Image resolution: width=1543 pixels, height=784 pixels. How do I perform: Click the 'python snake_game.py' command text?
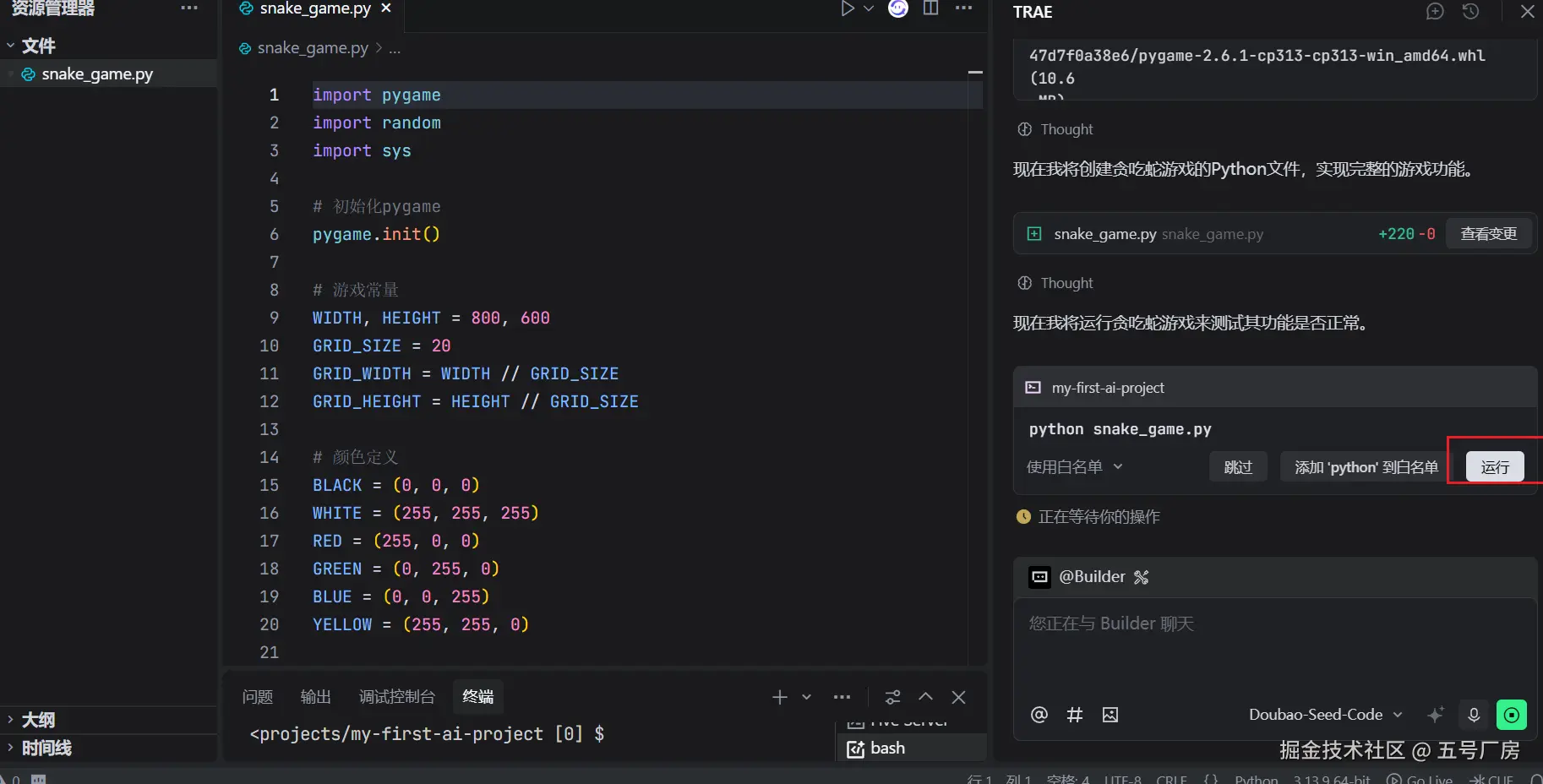(1120, 429)
